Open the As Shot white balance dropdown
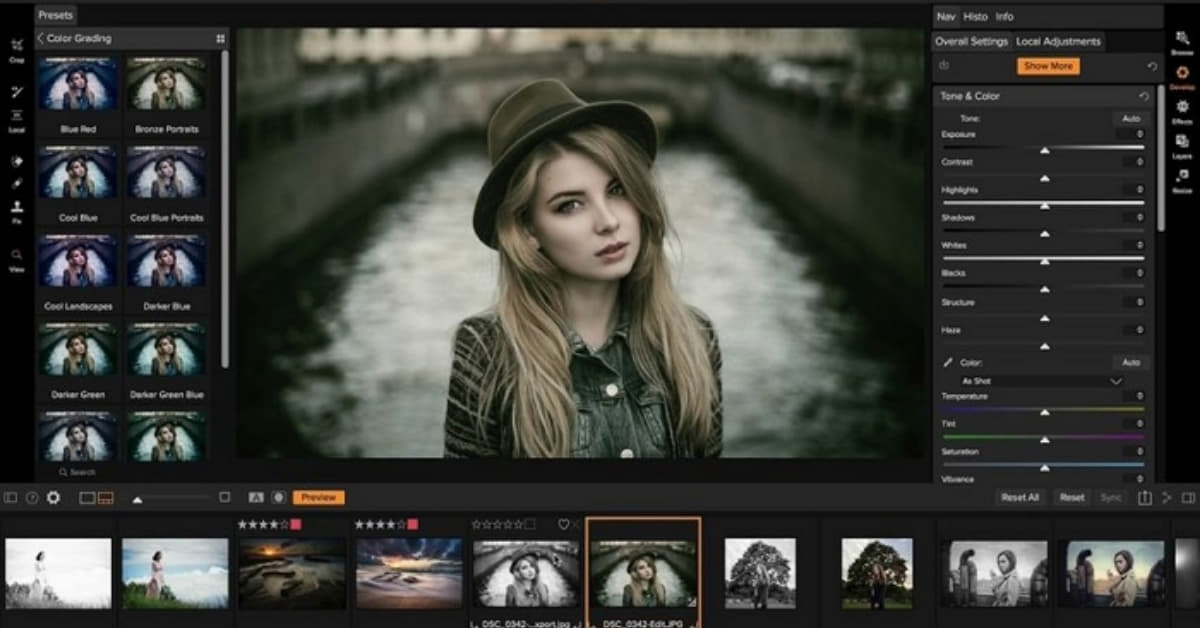Image resolution: width=1200 pixels, height=628 pixels. (x=1041, y=381)
